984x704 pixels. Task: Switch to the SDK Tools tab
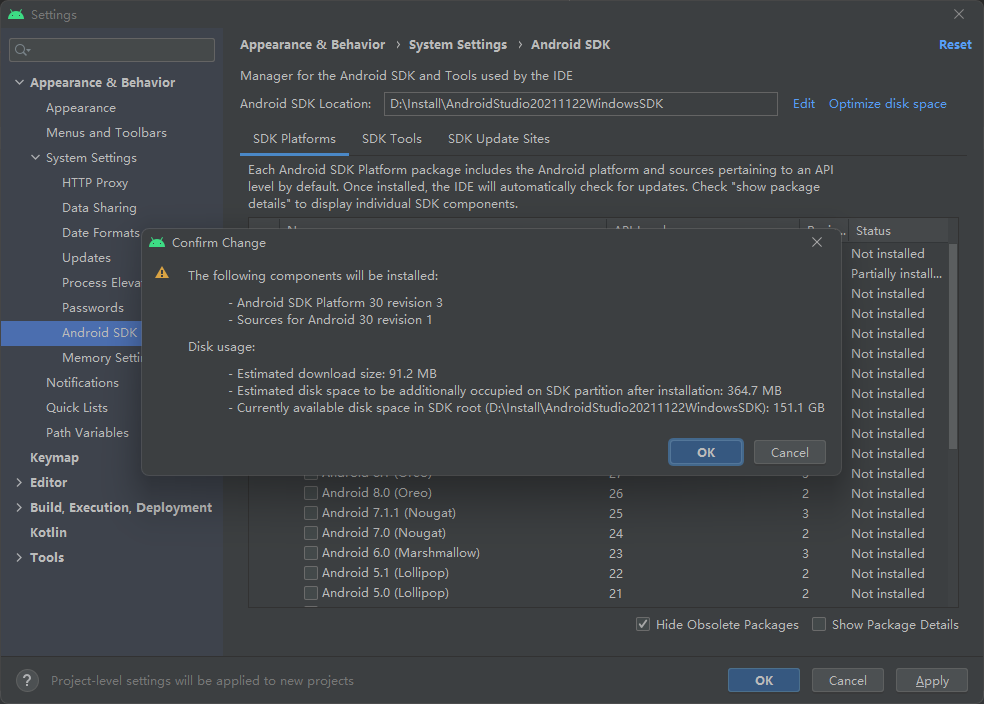tap(392, 139)
